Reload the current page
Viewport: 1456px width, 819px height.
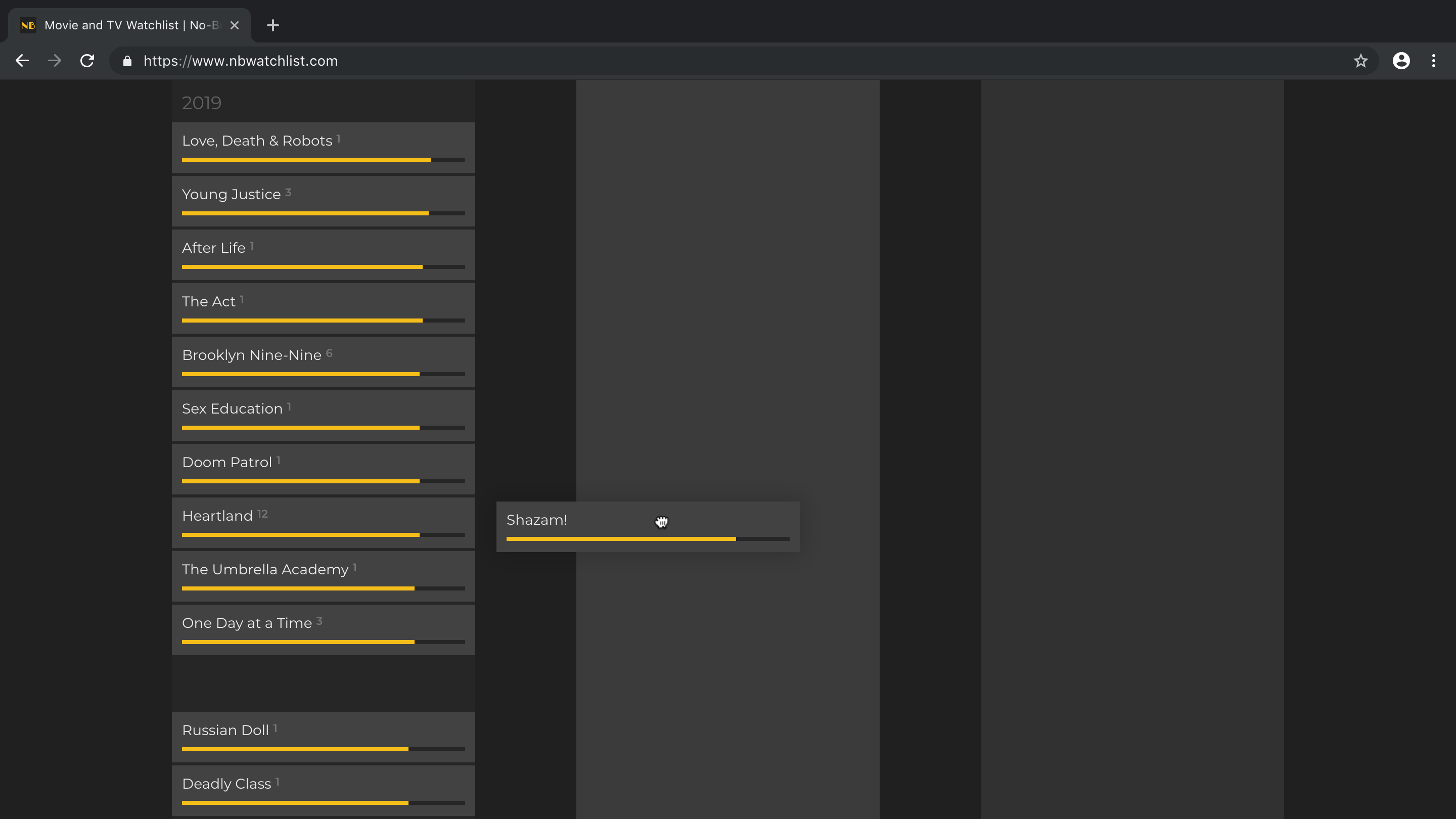(x=87, y=61)
